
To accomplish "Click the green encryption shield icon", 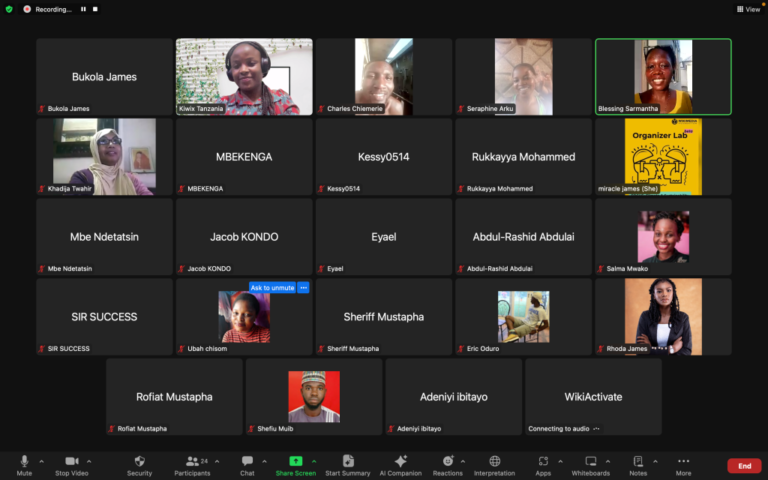I will point(9,9).
